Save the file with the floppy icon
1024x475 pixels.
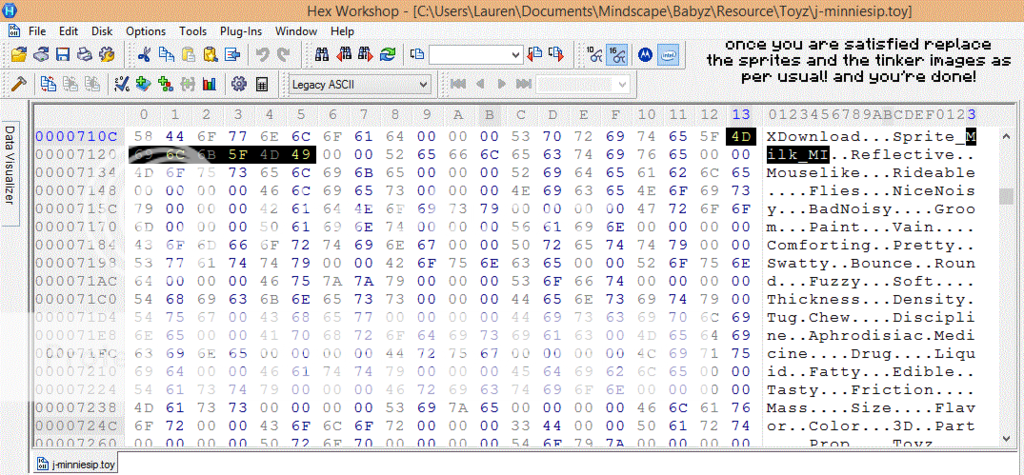point(63,55)
